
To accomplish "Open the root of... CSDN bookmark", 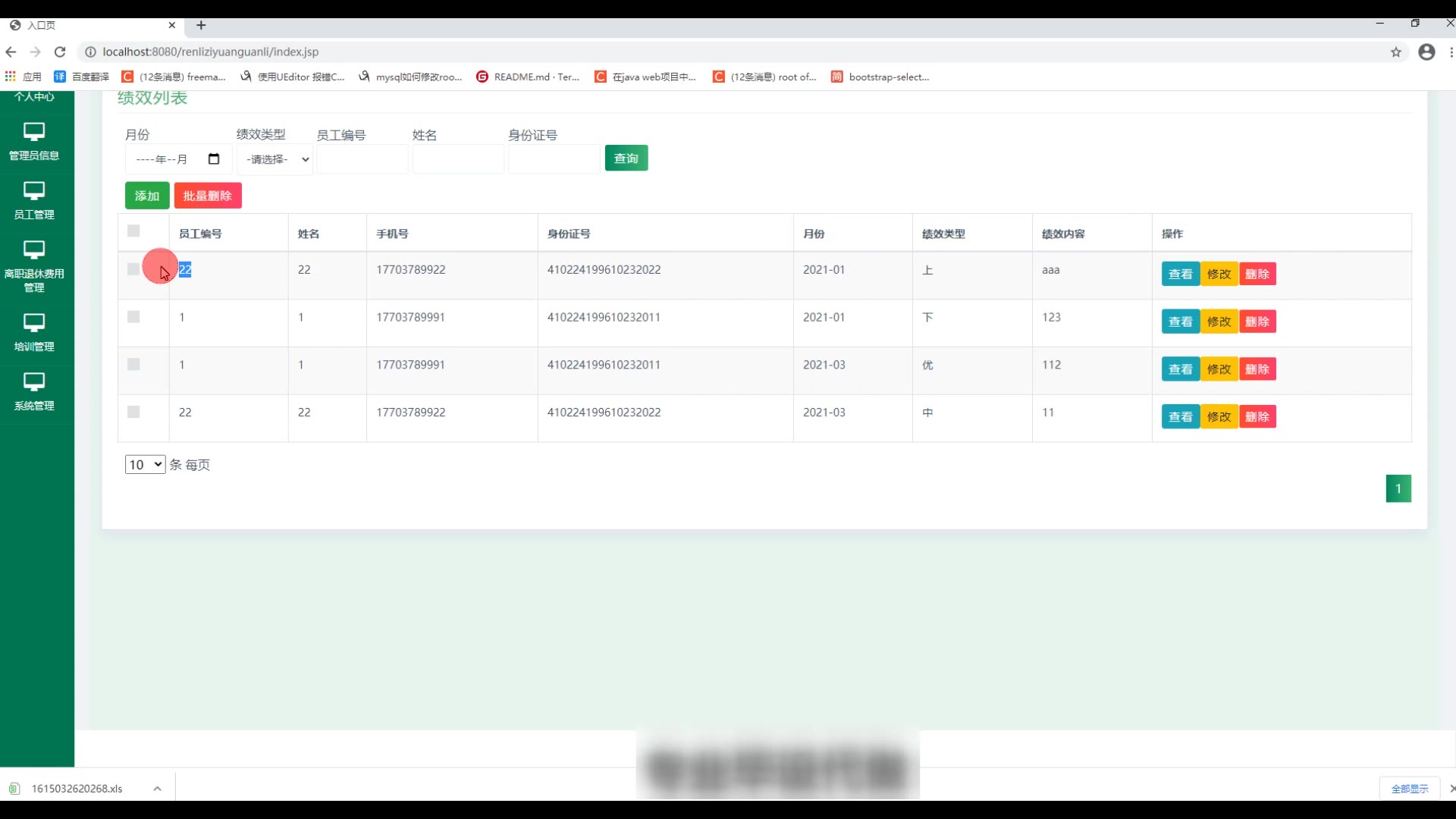I will click(x=764, y=77).
